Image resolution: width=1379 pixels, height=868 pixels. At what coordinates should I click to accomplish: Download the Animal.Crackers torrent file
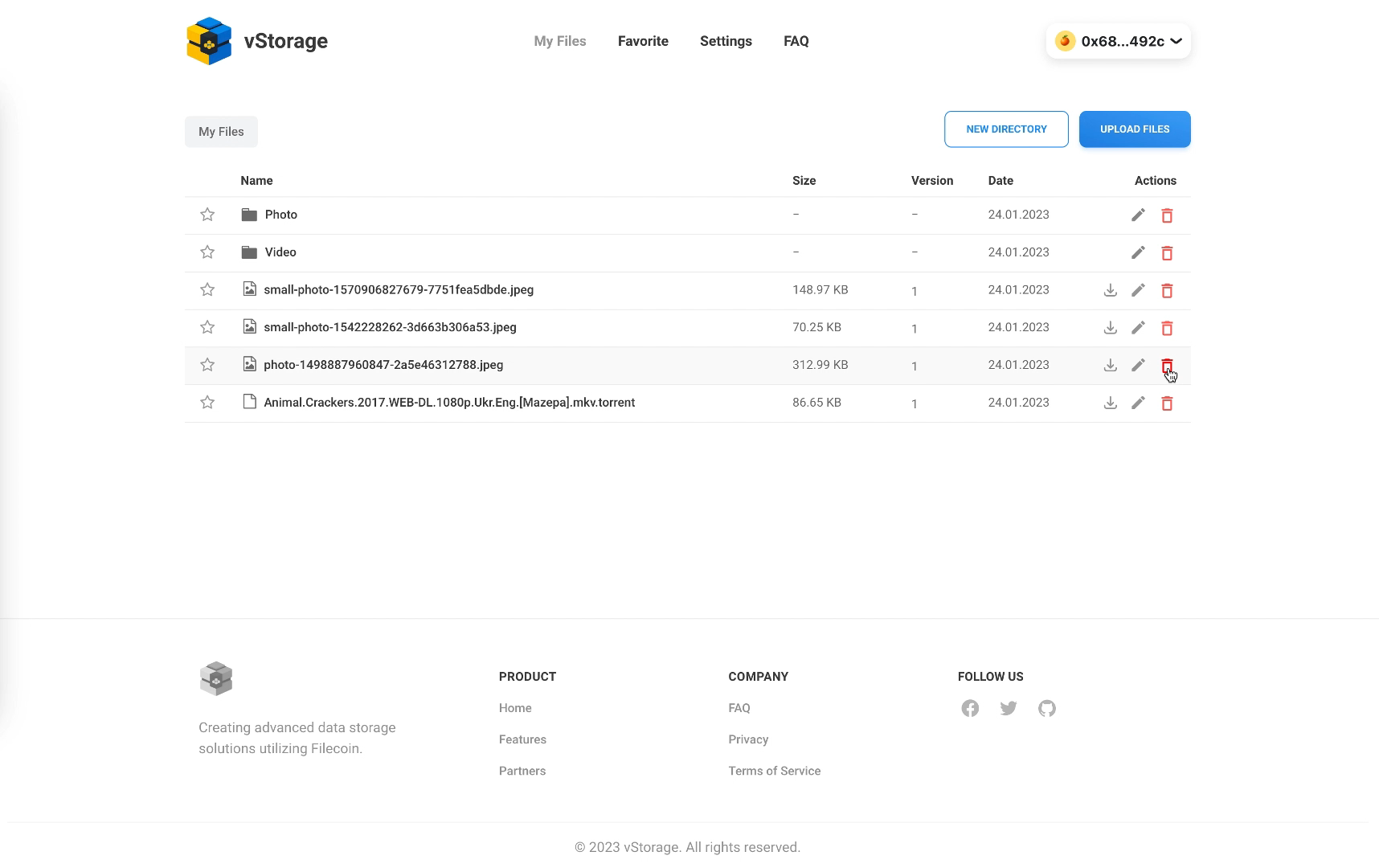click(x=1110, y=403)
